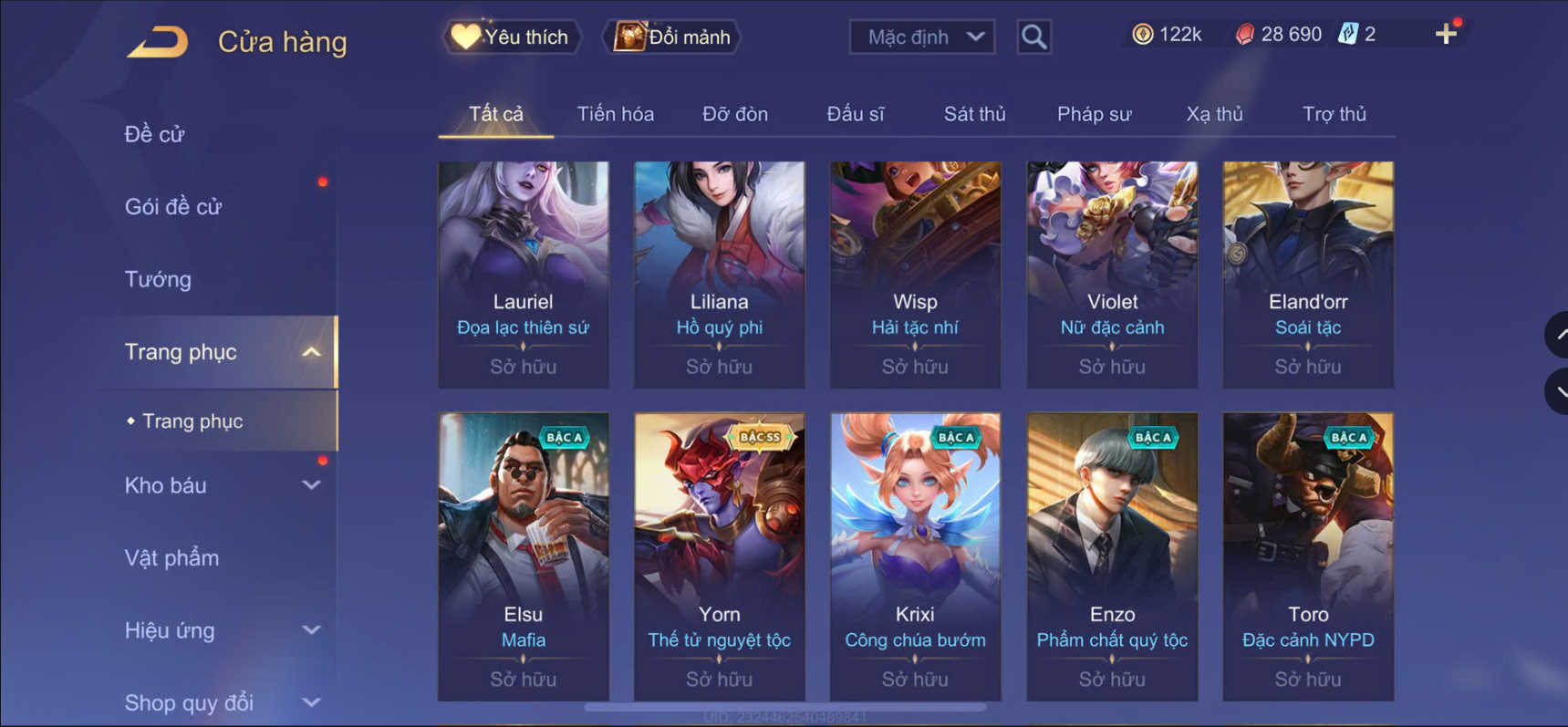Select the Krixi Công chúa bướm skin
This screenshot has height=727, width=1568.
[x=915, y=556]
